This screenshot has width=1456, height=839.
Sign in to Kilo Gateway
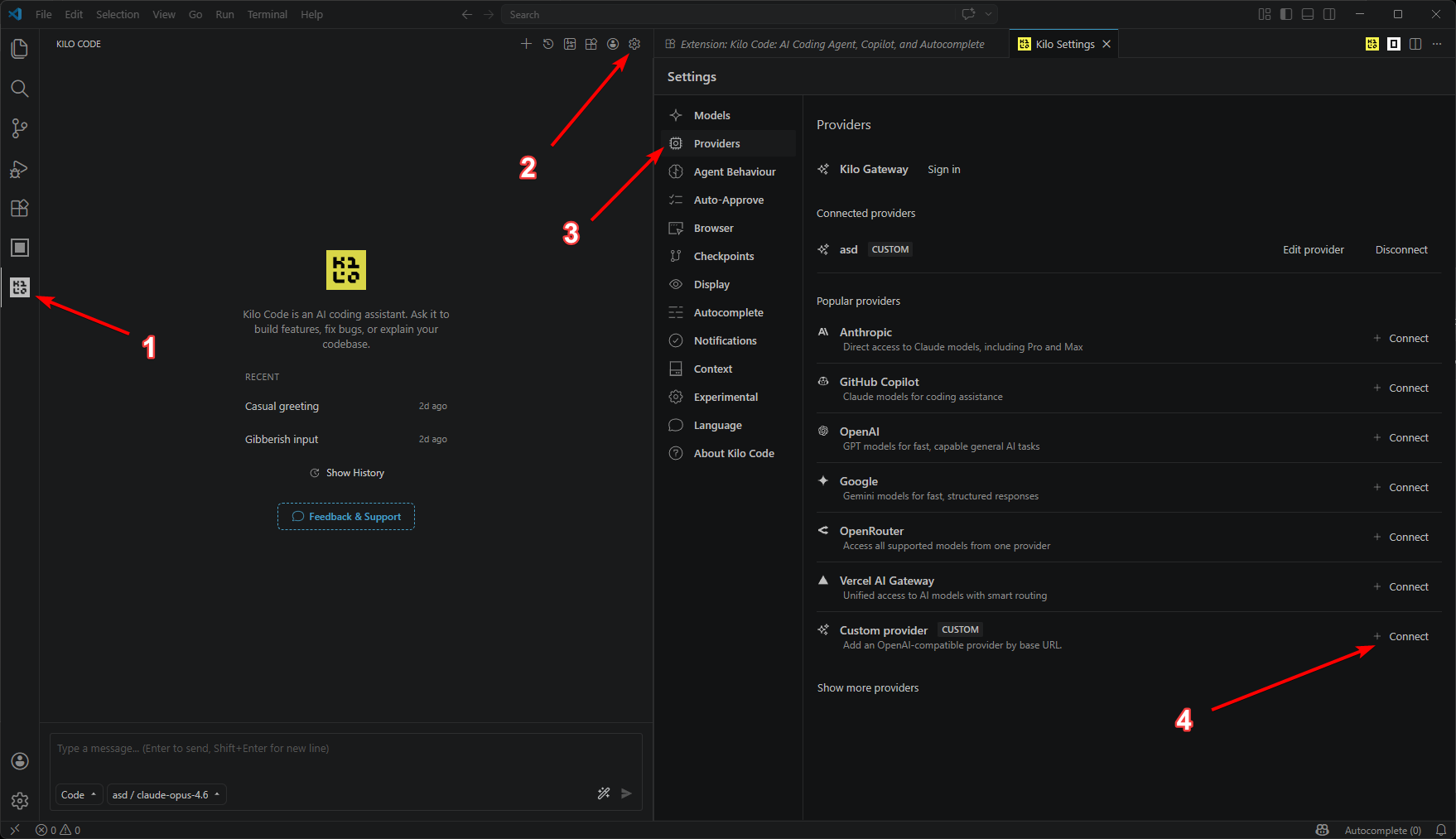[x=944, y=169]
